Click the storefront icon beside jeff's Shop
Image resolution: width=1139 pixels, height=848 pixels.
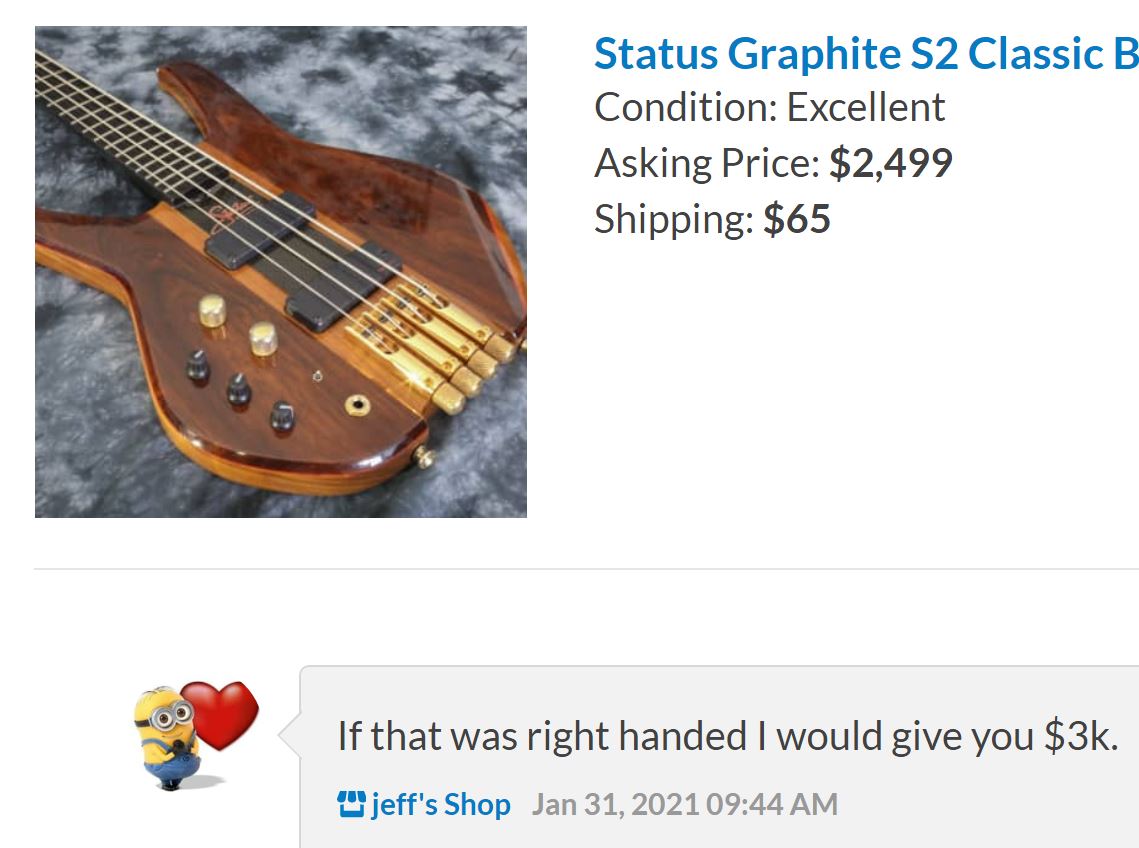351,804
